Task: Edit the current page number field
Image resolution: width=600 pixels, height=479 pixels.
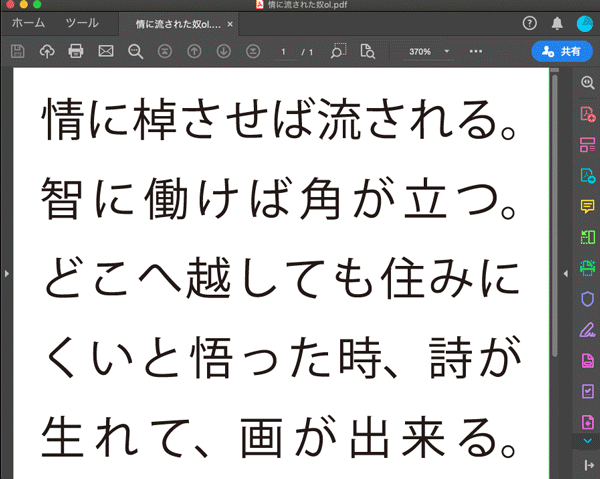Action: [284, 52]
